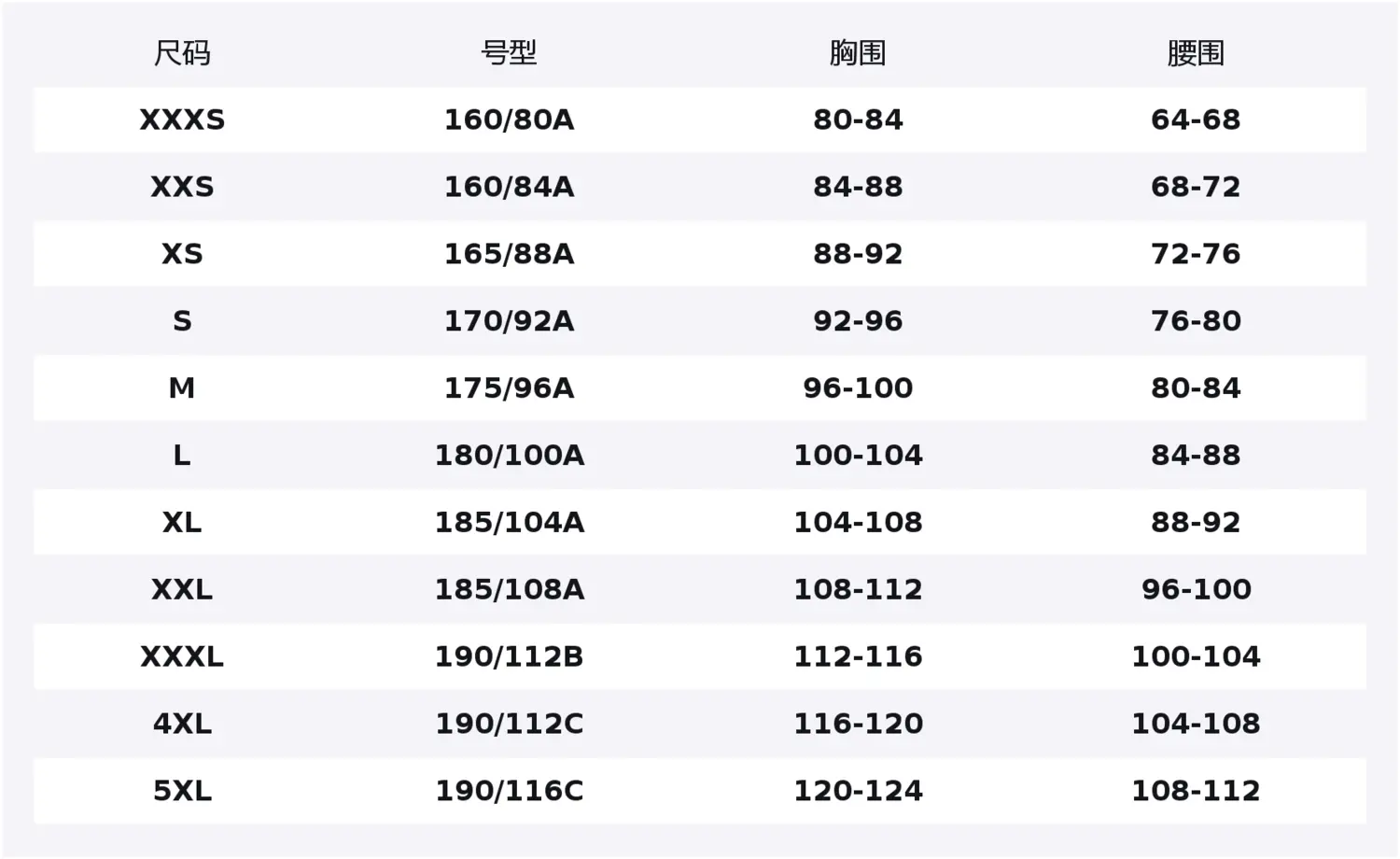Click chest value 96-100

click(x=858, y=387)
